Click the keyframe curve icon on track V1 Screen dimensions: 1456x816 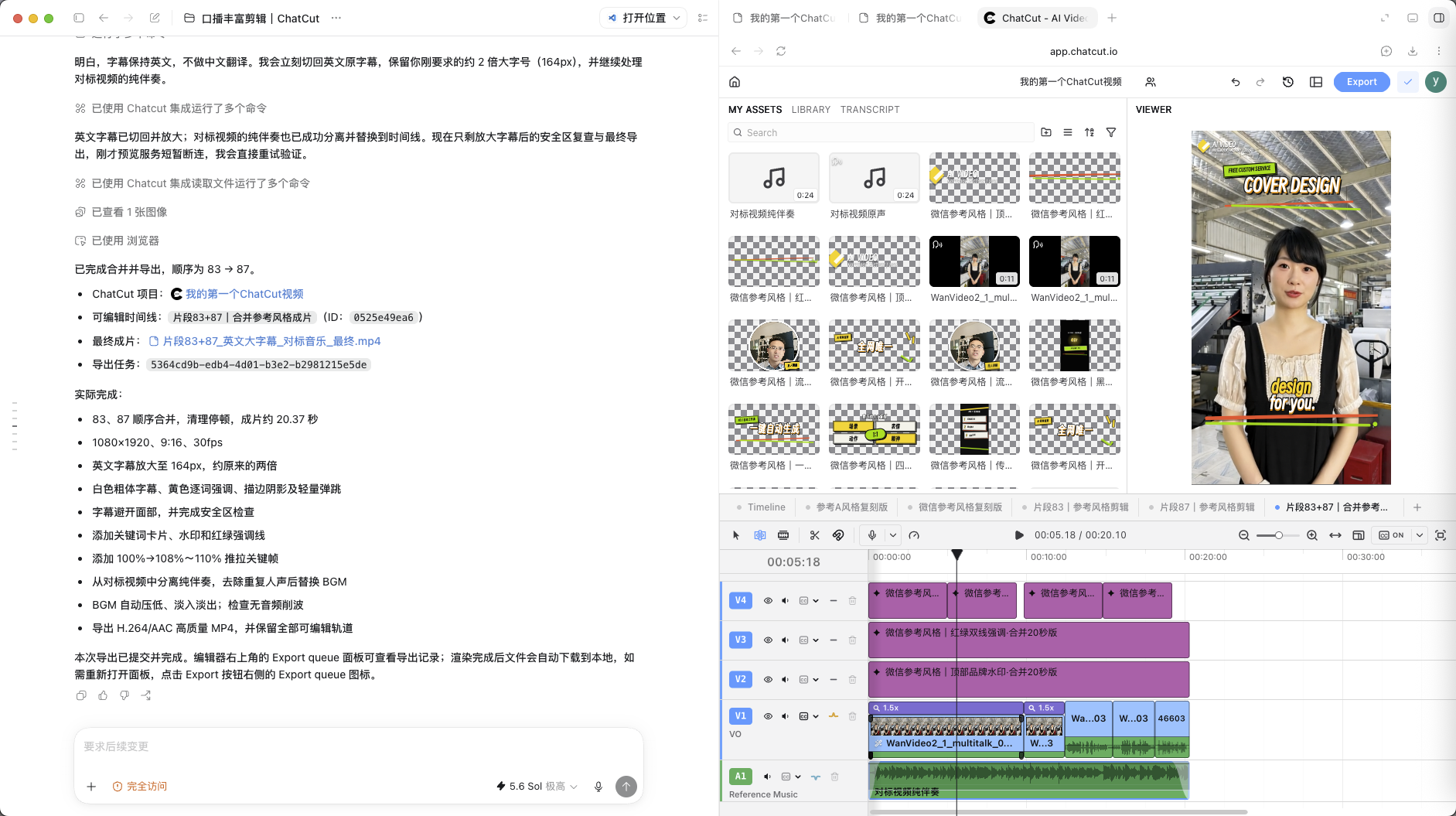[834, 716]
